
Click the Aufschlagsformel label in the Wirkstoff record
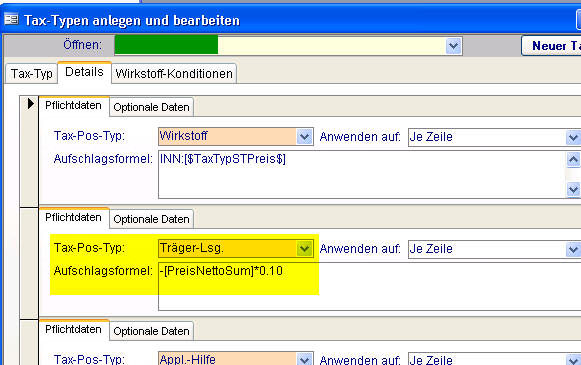(x=103, y=159)
